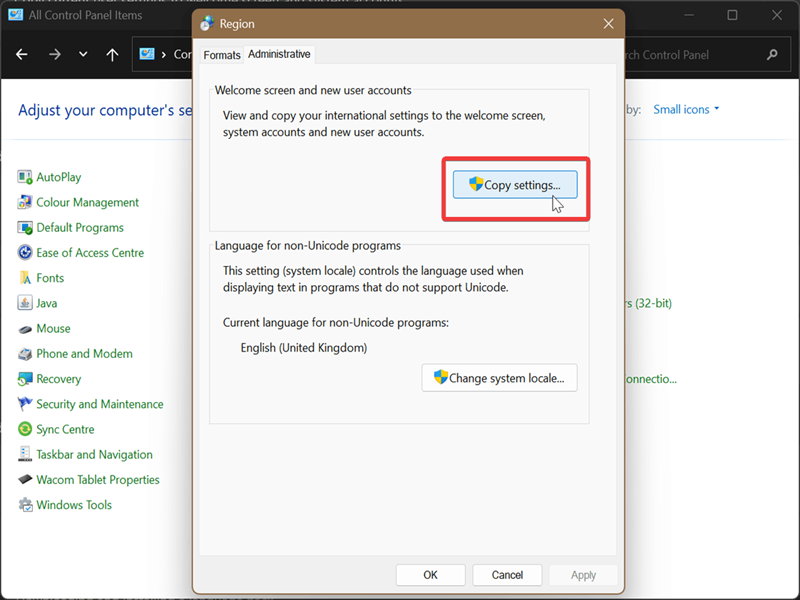Open the Phone and Modem icon
800x600 pixels.
point(24,354)
